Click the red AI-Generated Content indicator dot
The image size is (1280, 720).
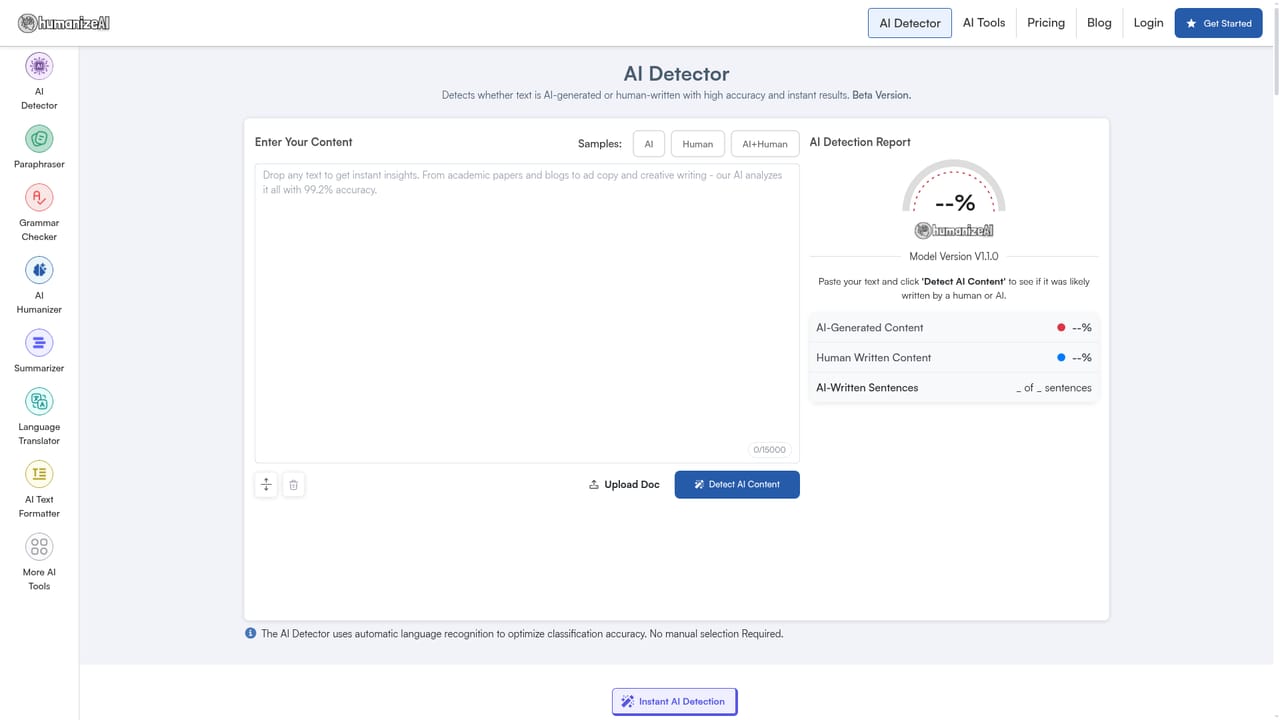coord(1061,328)
